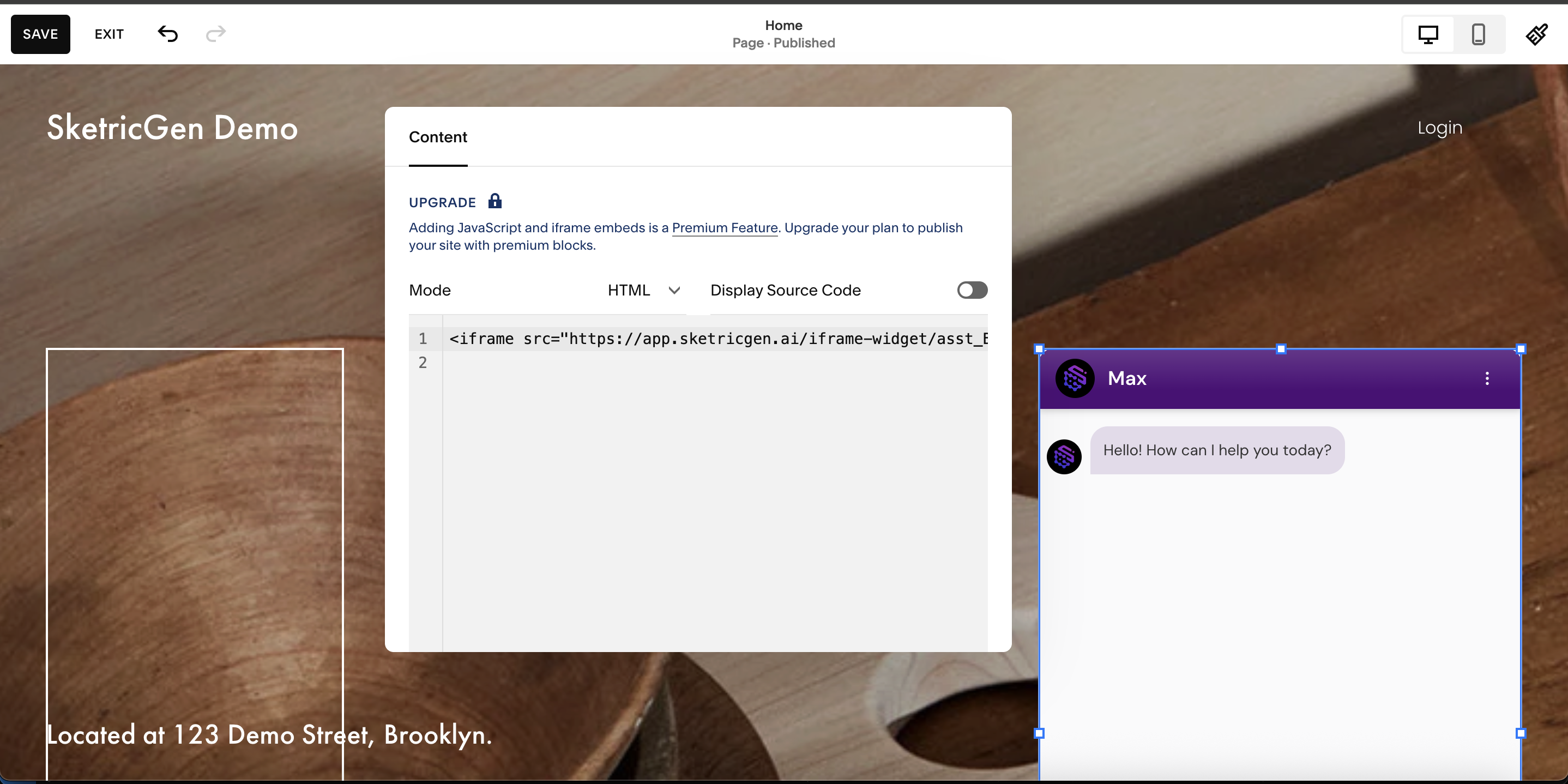The width and height of the screenshot is (1568, 784).
Task: Switch to desktop preview mode
Action: [x=1427, y=34]
